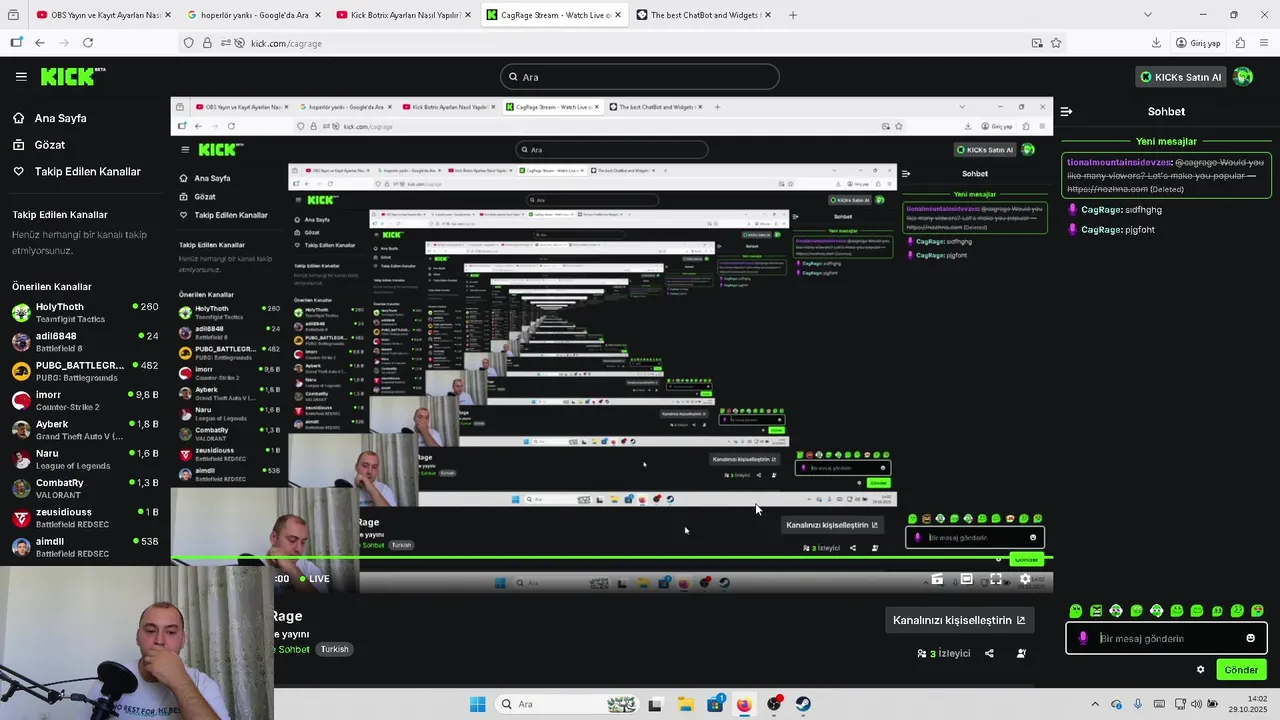Image resolution: width=1280 pixels, height=720 pixels.
Task: Open the Kick hamburger sidebar menu
Action: click(x=21, y=76)
